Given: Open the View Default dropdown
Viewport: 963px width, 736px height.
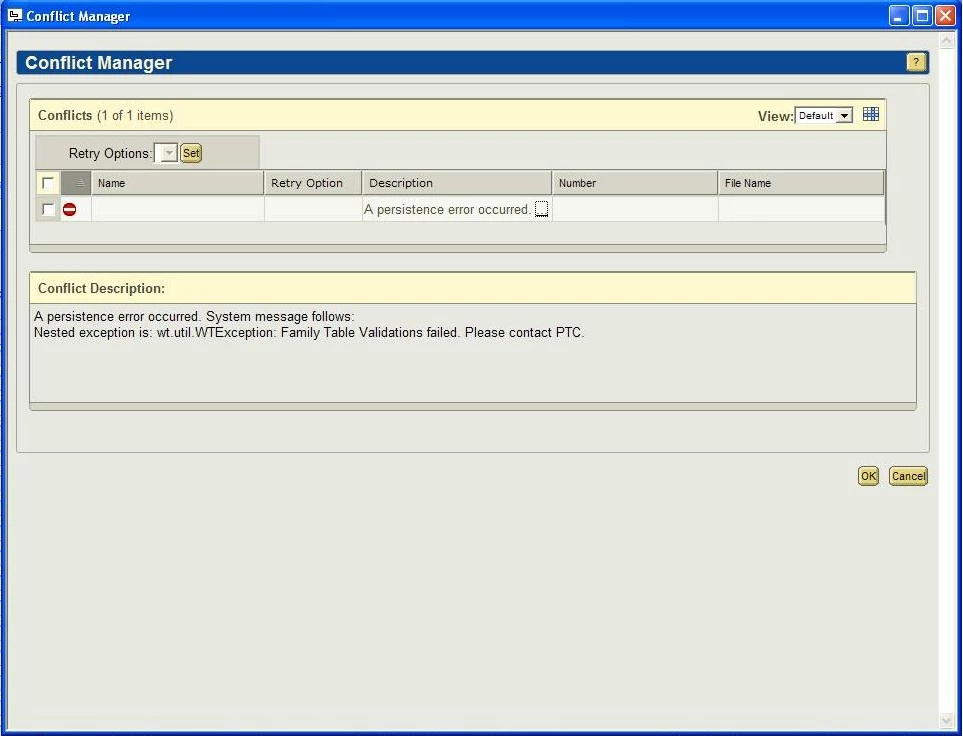Looking at the screenshot, I should [824, 115].
